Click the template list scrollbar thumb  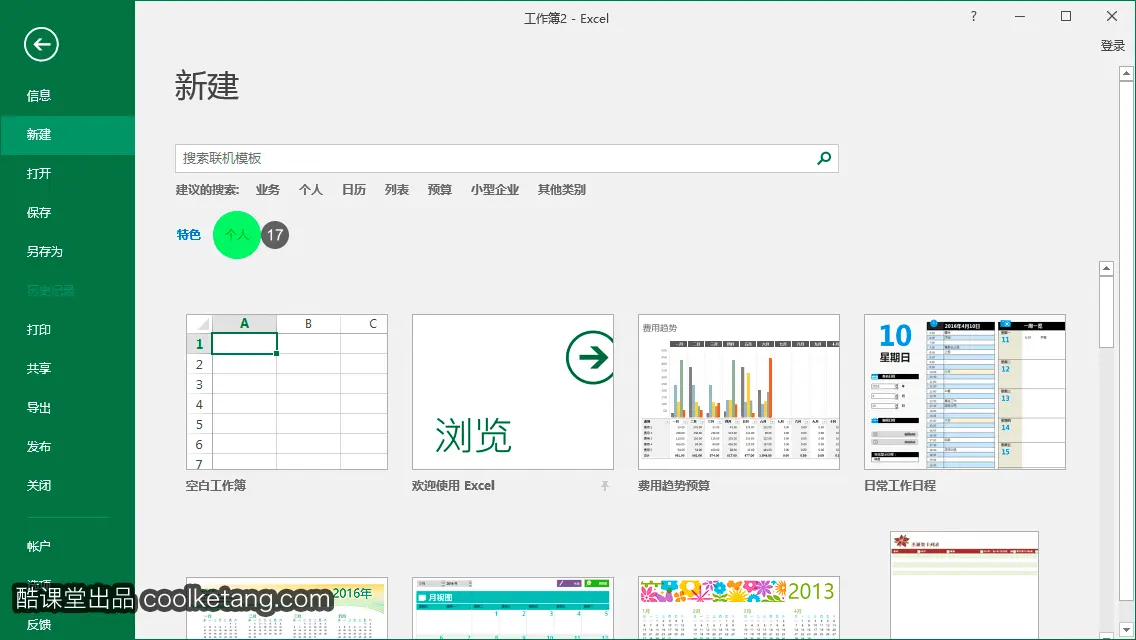[1106, 312]
